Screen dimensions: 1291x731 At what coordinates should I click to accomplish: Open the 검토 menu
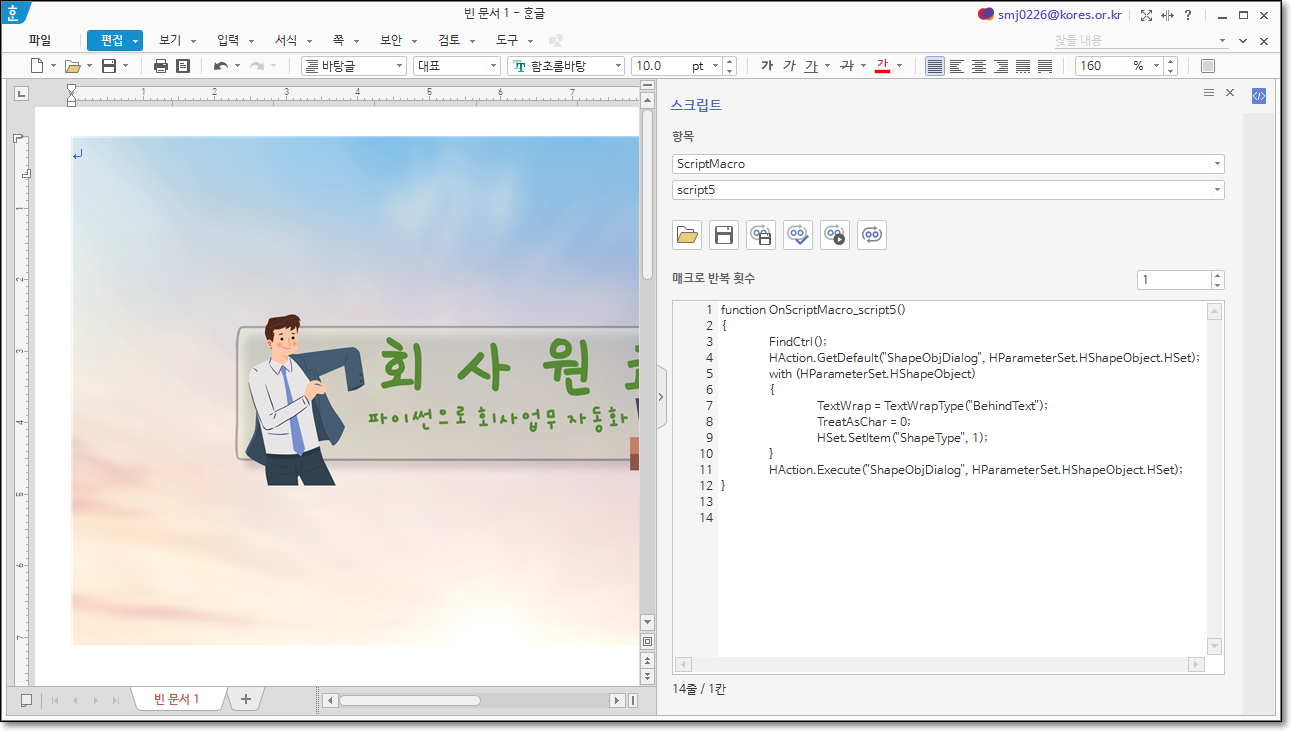coord(449,40)
